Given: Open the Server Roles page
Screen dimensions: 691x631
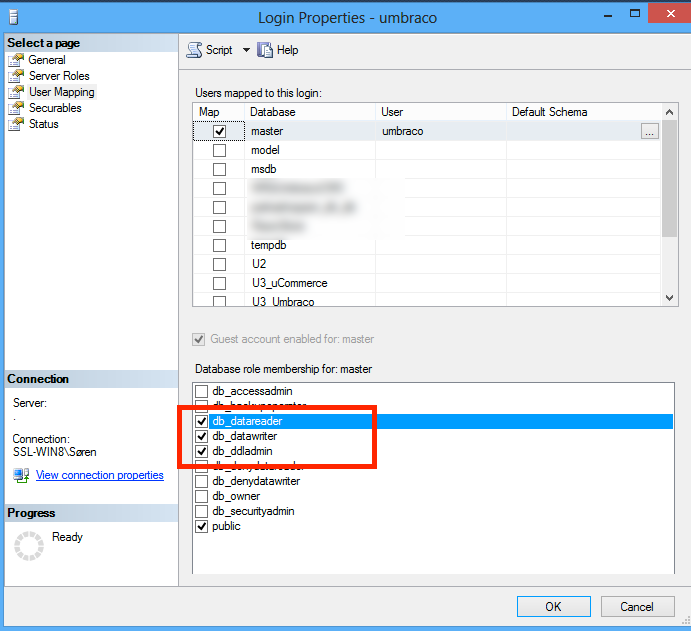Looking at the screenshot, I should [x=59, y=76].
